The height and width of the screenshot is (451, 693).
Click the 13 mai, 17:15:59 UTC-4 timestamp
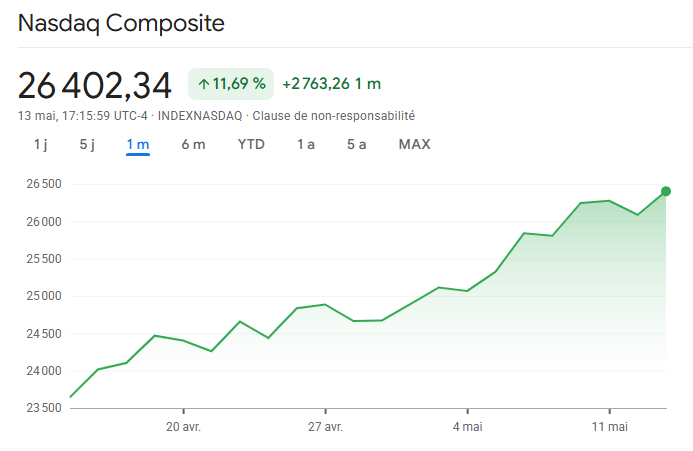click(x=83, y=116)
